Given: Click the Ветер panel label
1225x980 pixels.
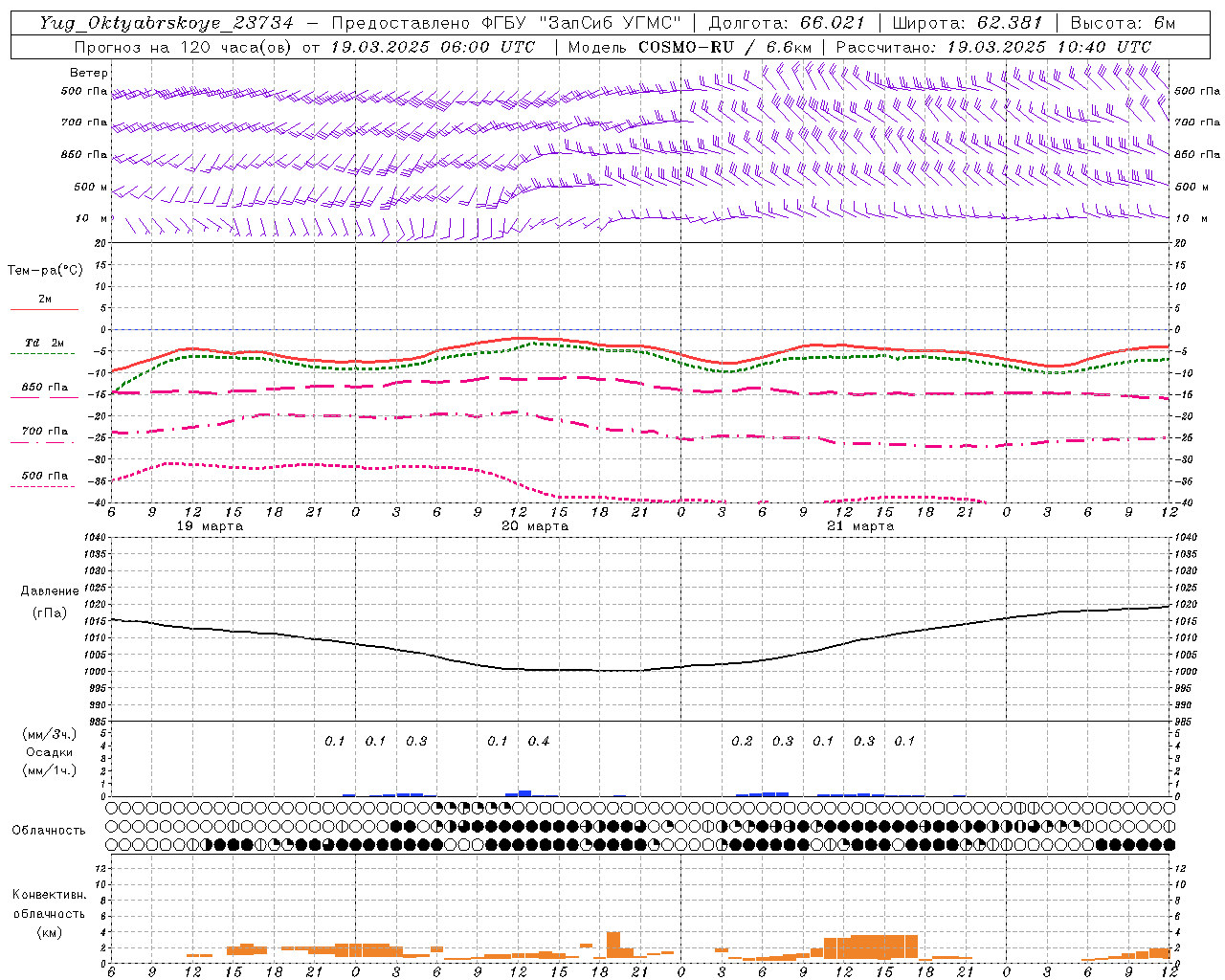Looking at the screenshot, I should [x=89, y=73].
